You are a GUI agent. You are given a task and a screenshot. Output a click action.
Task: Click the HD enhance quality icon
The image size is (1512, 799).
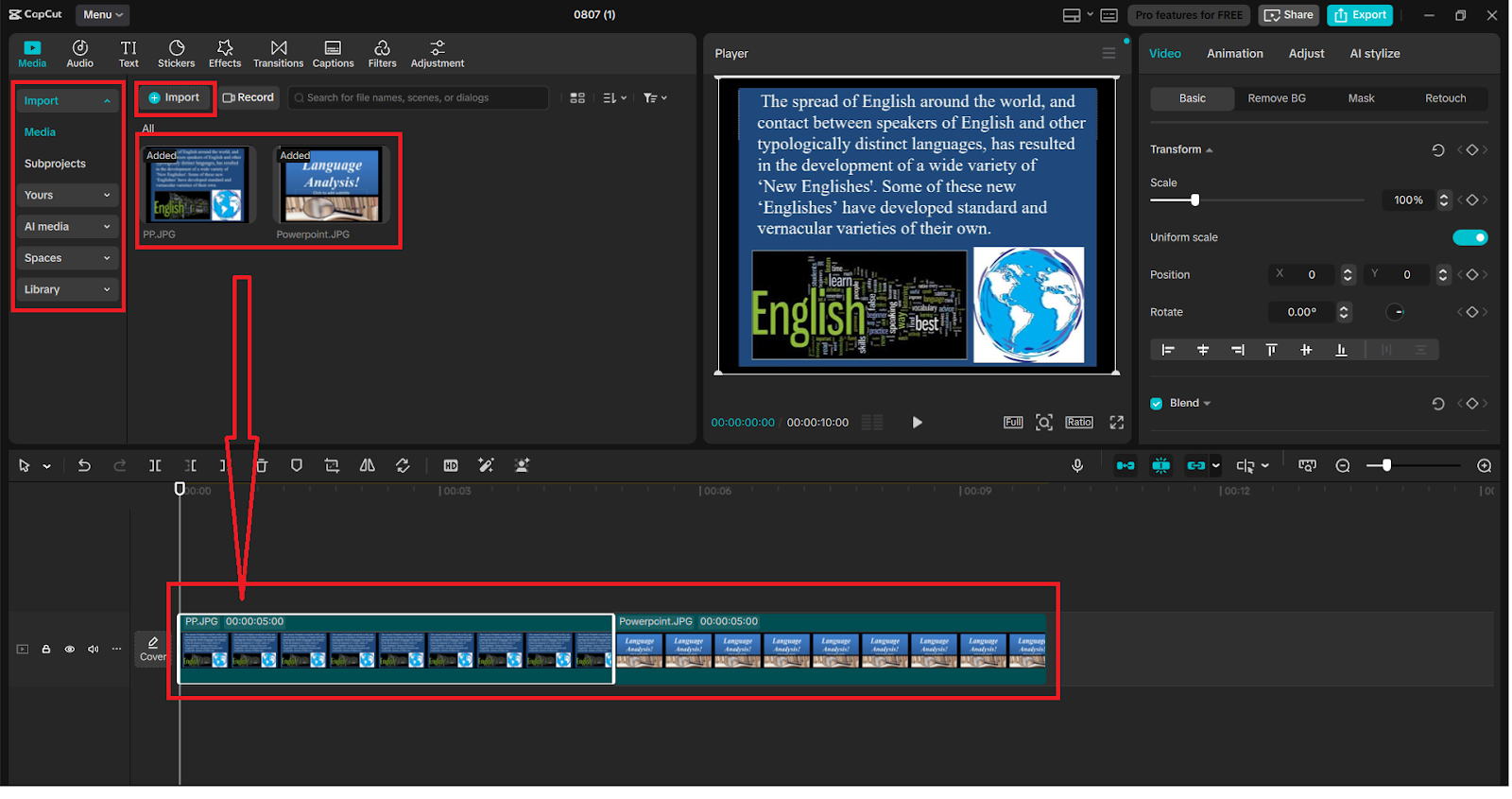pyautogui.click(x=451, y=465)
